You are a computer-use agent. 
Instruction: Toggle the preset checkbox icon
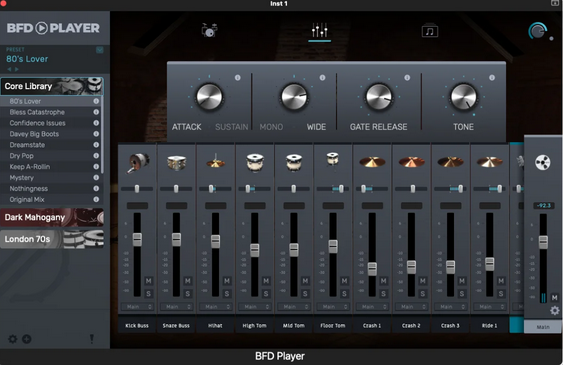click(100, 50)
